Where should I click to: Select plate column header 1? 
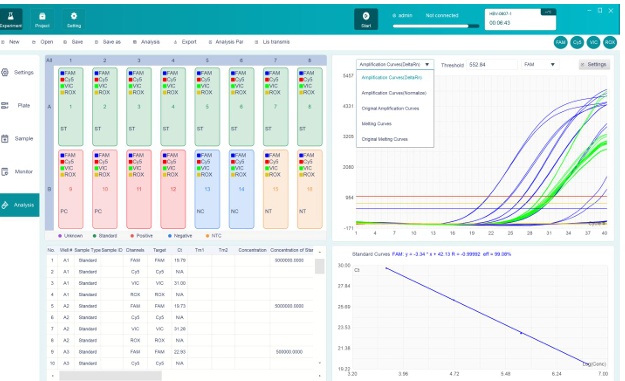[x=71, y=61]
